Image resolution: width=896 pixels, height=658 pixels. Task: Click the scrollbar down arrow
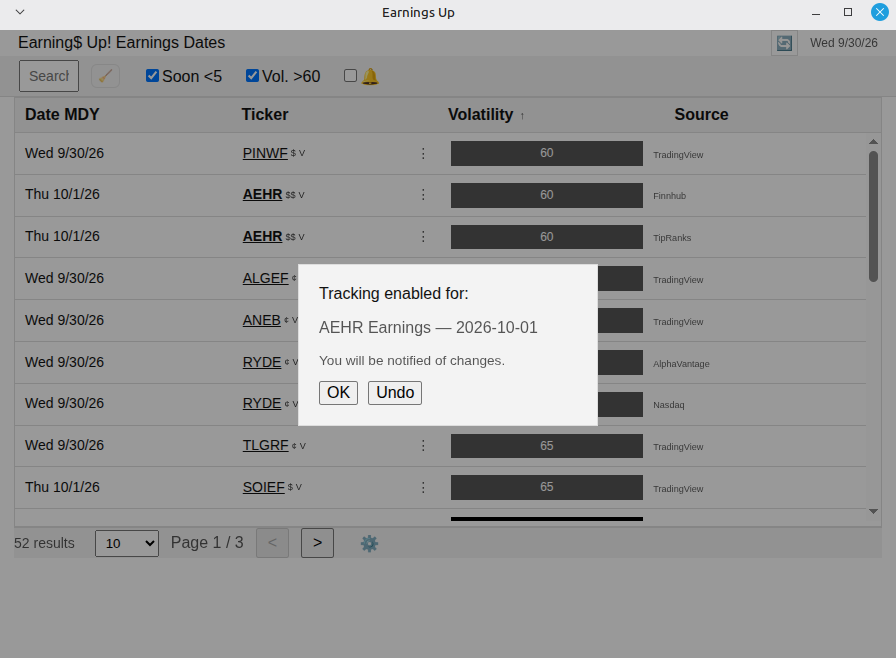click(x=873, y=511)
